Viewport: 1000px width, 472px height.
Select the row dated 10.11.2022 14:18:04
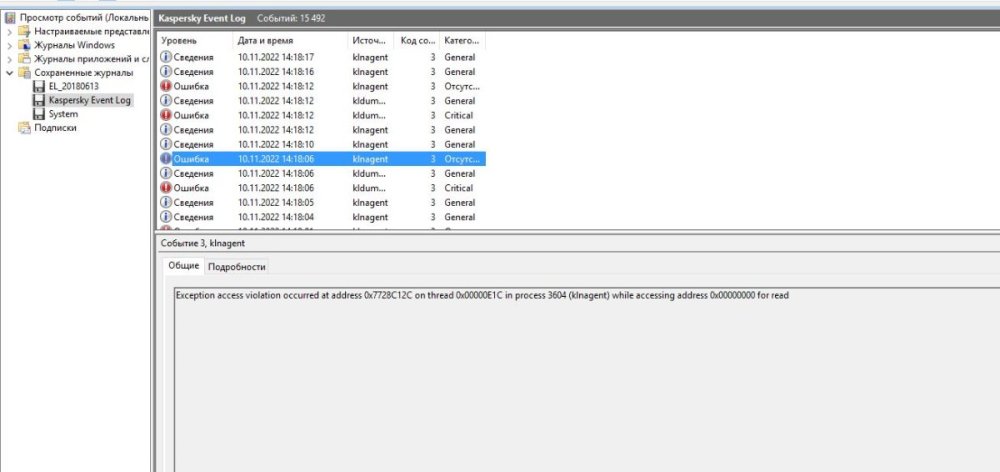click(x=321, y=218)
